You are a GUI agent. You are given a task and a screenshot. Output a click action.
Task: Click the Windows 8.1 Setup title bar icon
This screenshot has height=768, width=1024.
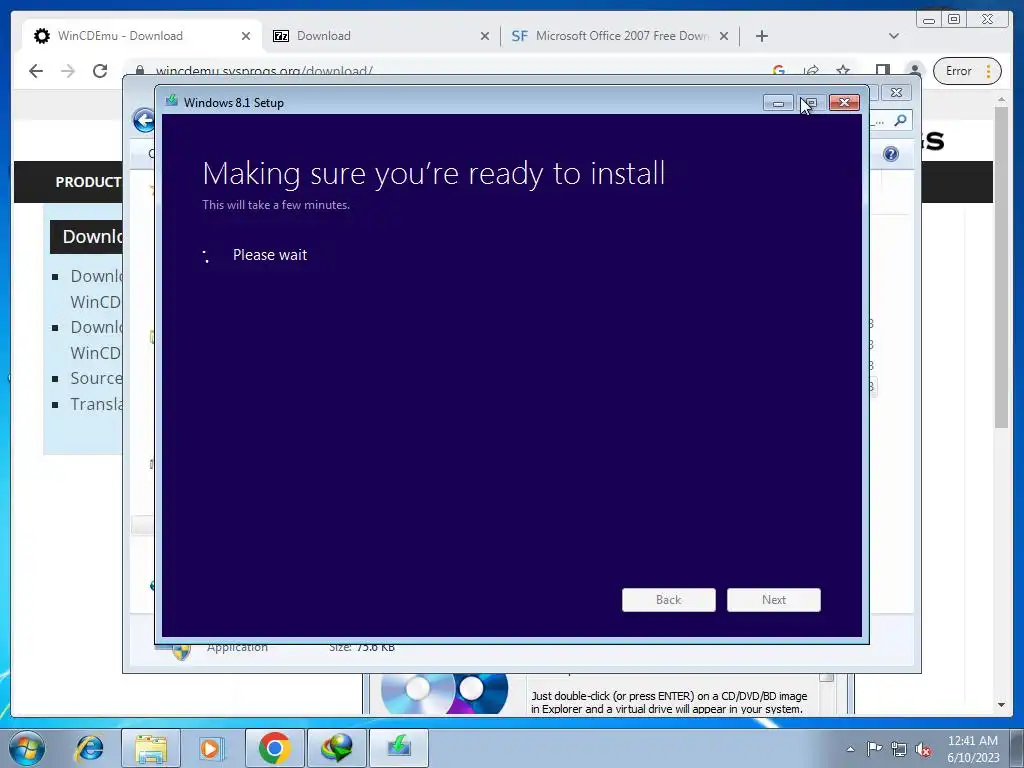tap(172, 101)
